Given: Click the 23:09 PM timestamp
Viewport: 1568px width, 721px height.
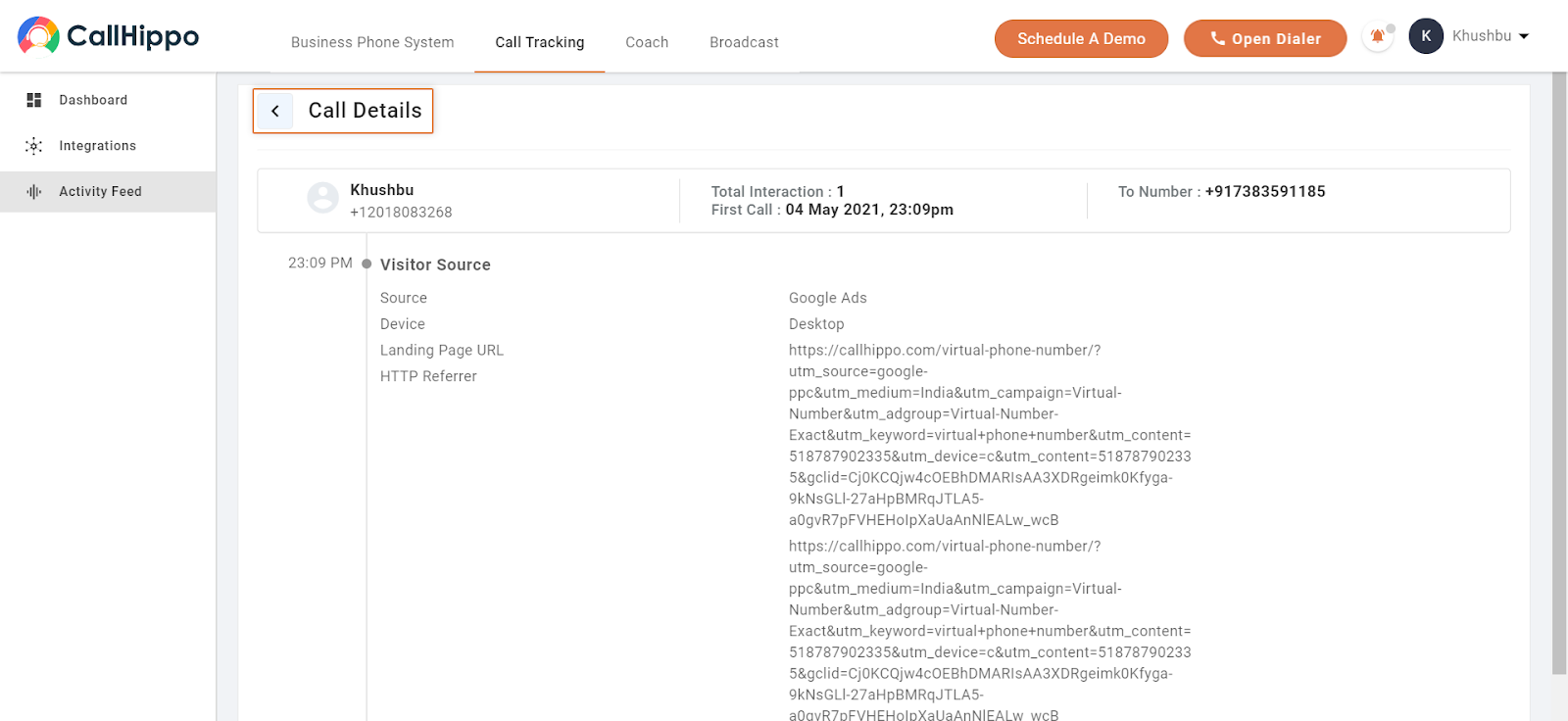Looking at the screenshot, I should [x=320, y=263].
